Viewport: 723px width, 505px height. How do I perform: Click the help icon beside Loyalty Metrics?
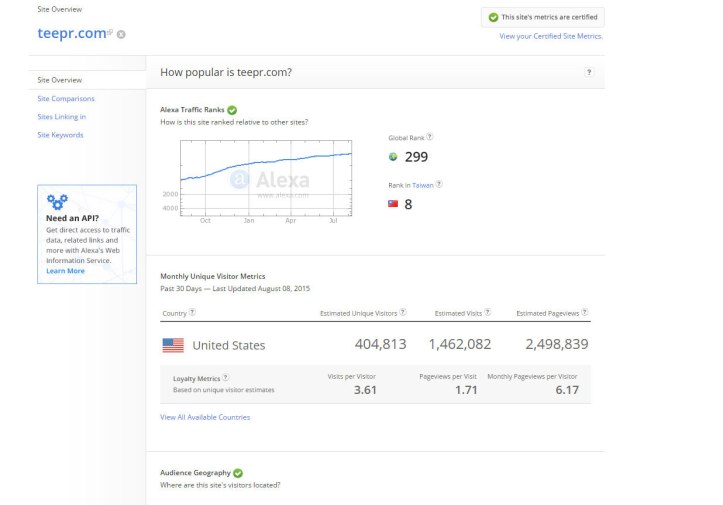[x=226, y=378]
